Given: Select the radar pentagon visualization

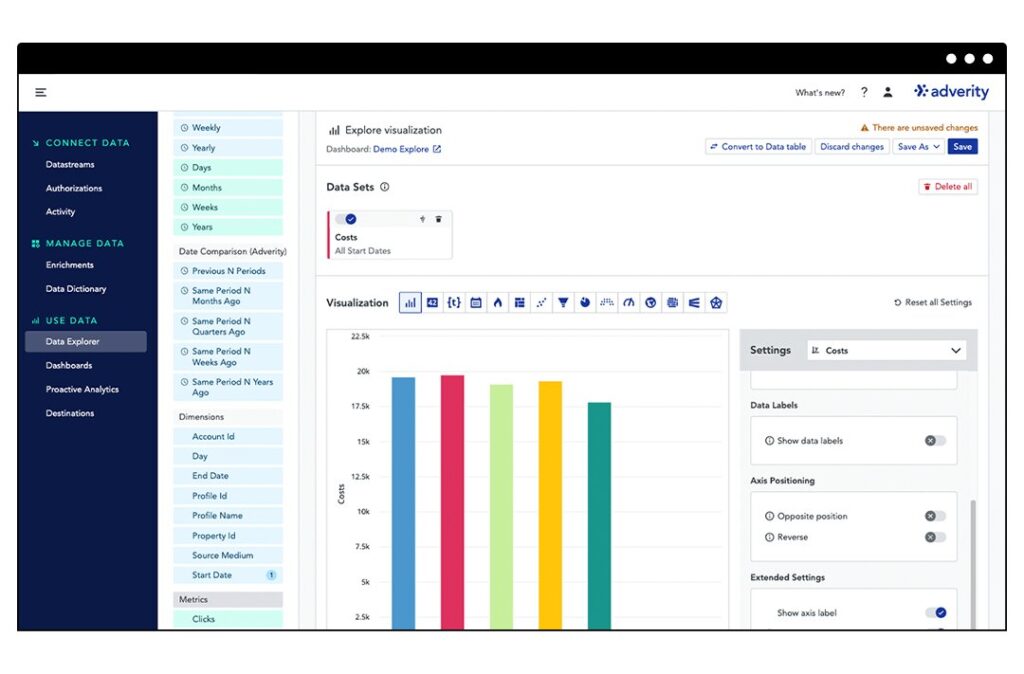Looking at the screenshot, I should click(716, 302).
